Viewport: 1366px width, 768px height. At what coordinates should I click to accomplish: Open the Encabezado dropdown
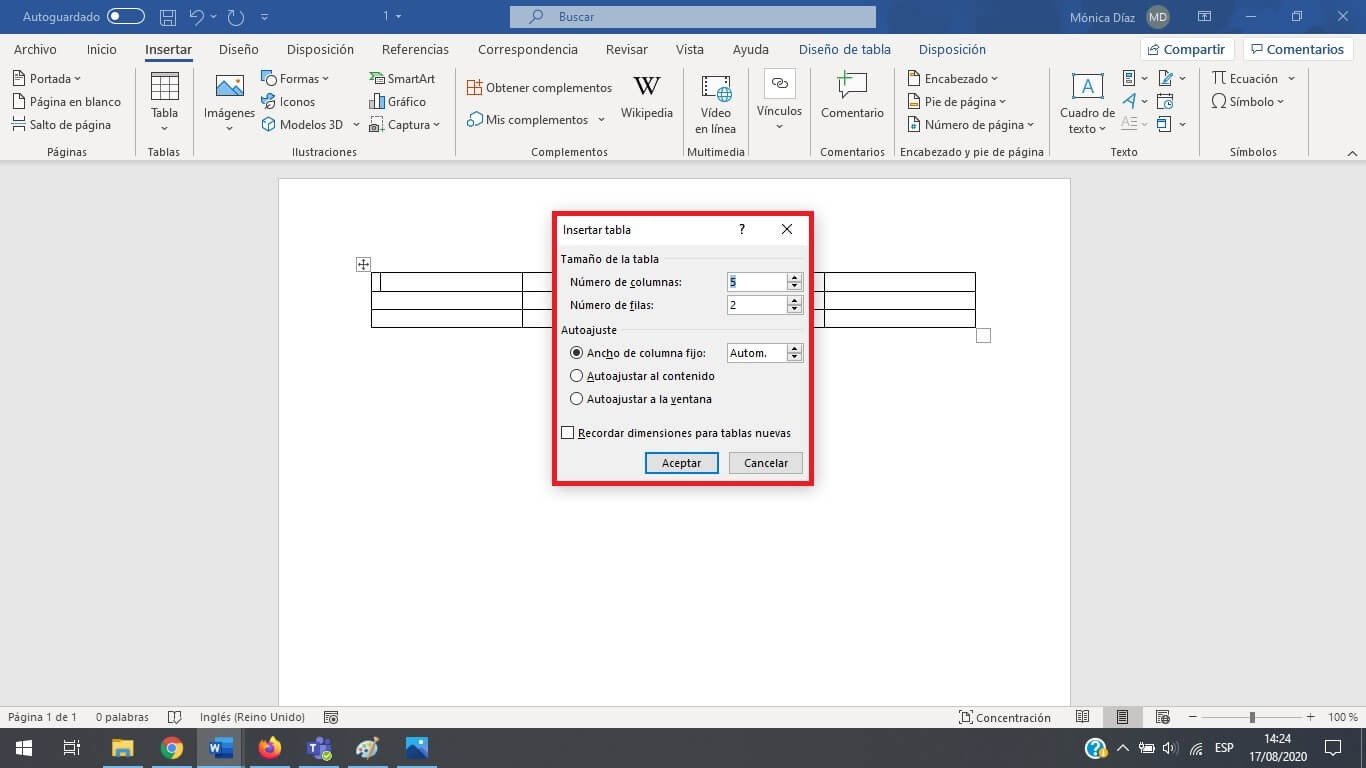click(x=952, y=78)
